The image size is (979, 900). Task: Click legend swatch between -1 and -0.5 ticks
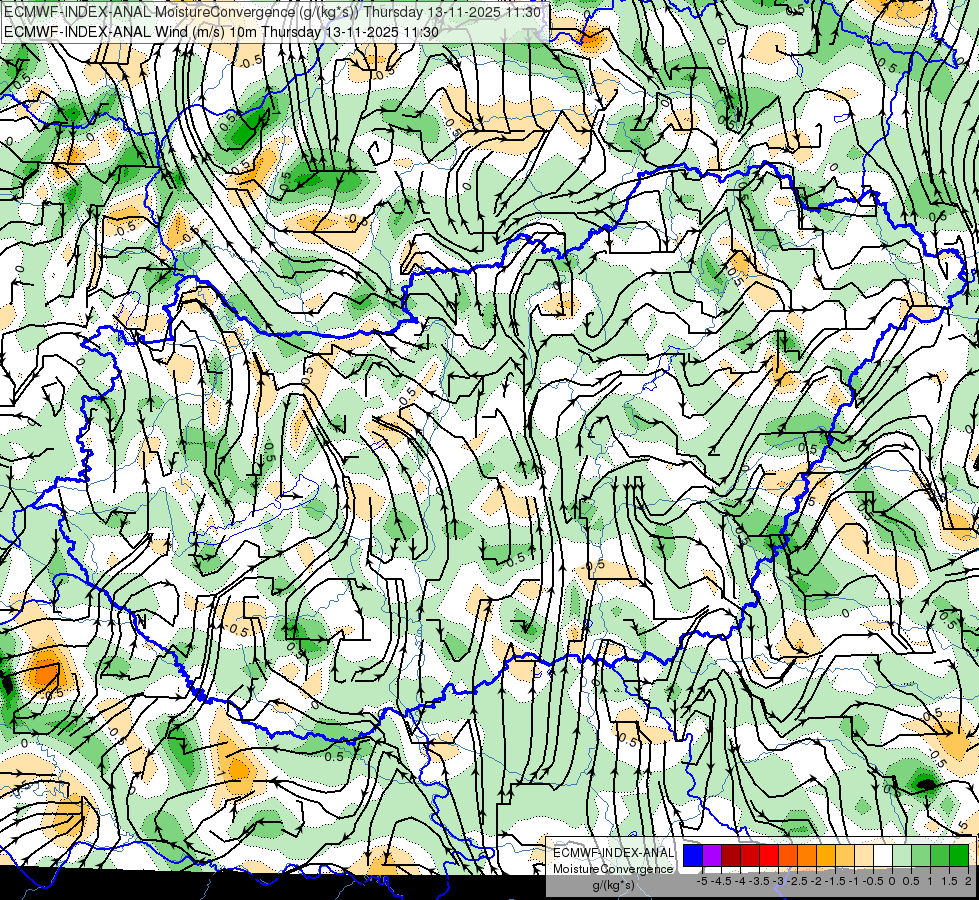pyautogui.click(x=864, y=855)
